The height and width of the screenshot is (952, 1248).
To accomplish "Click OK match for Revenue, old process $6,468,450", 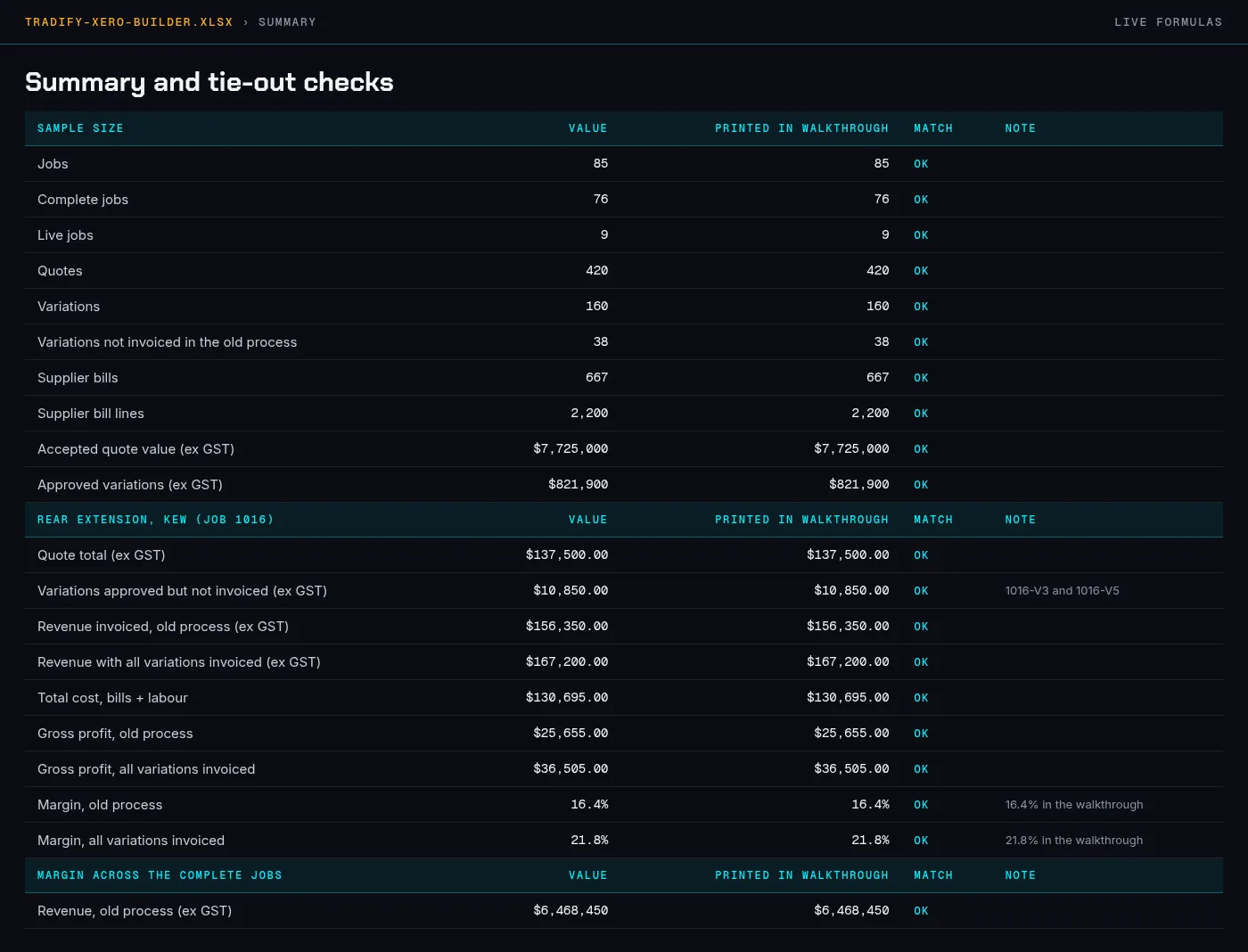I will click(921, 911).
